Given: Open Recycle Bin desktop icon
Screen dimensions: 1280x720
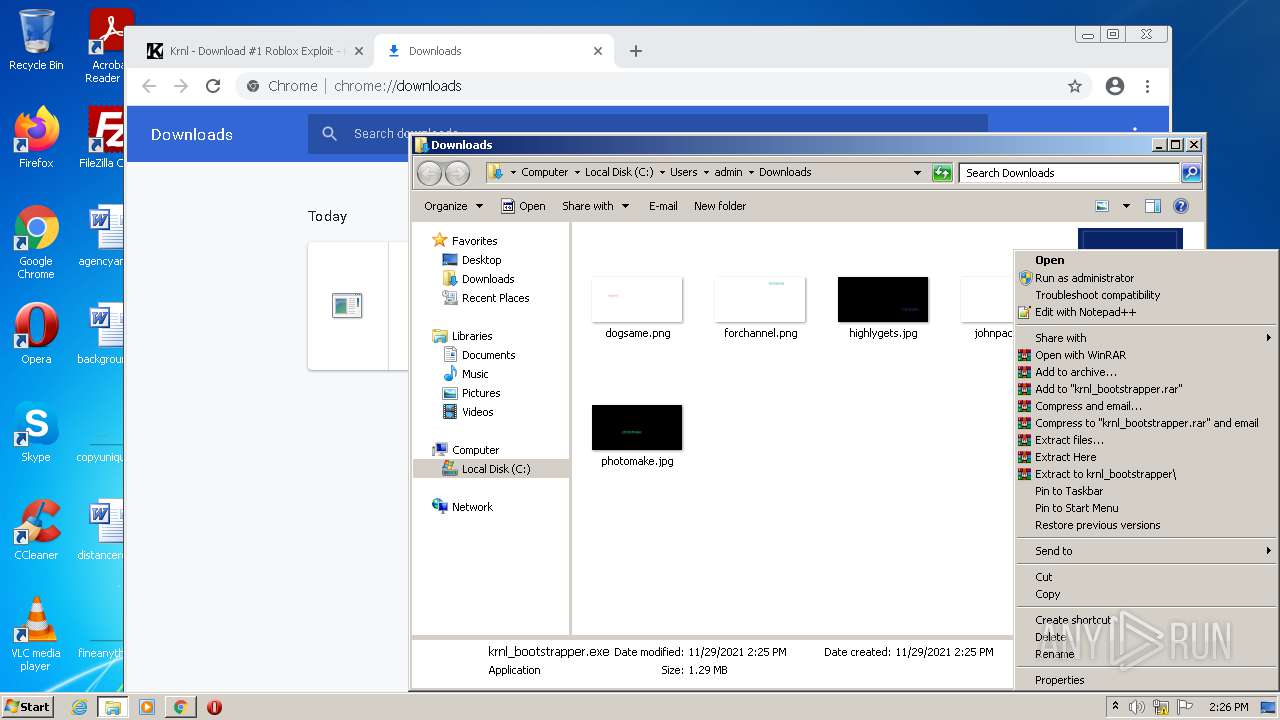Looking at the screenshot, I should 36,40.
